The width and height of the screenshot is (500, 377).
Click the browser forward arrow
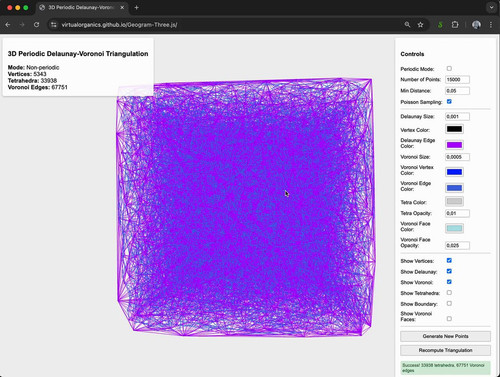click(22, 25)
